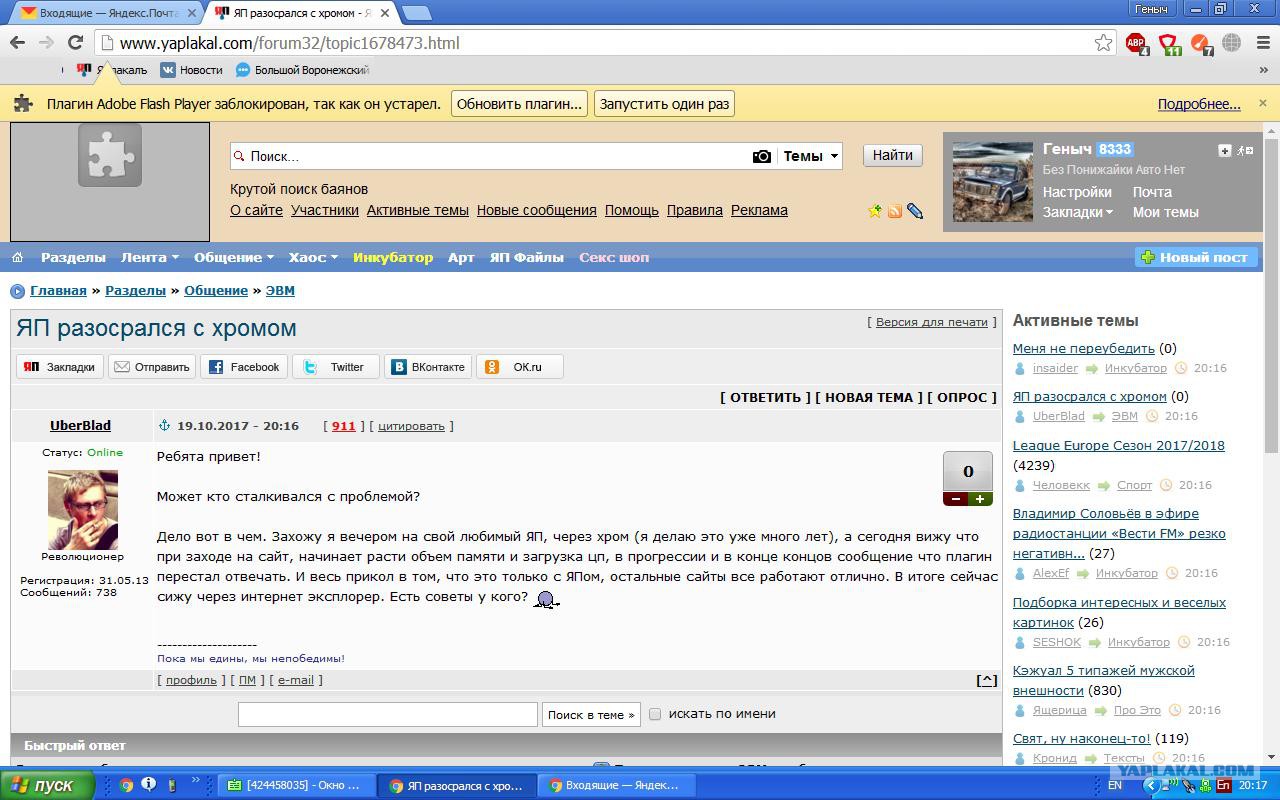Click the address bar URL
The image size is (1280, 800).
(290, 43)
